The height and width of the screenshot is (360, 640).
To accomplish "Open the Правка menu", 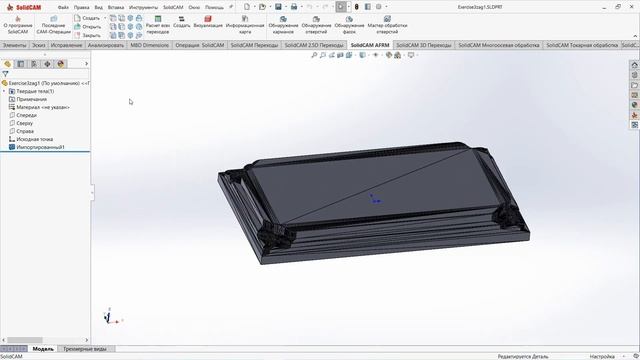I will tap(81, 7).
